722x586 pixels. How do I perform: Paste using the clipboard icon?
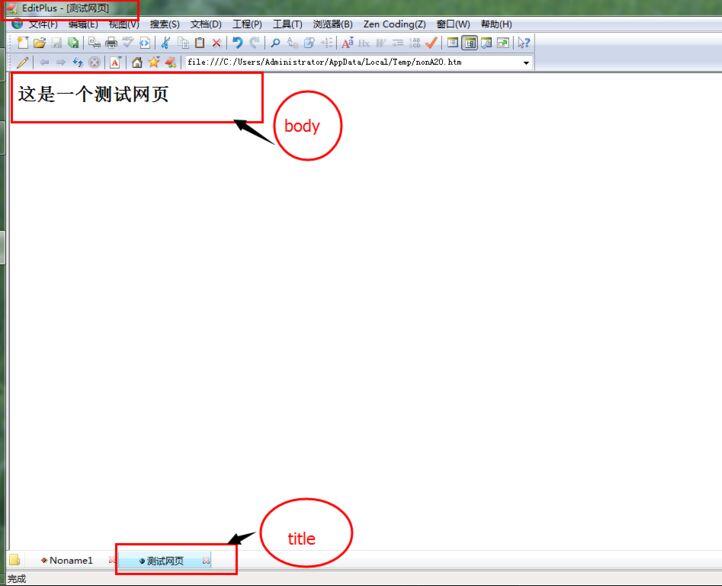click(199, 43)
